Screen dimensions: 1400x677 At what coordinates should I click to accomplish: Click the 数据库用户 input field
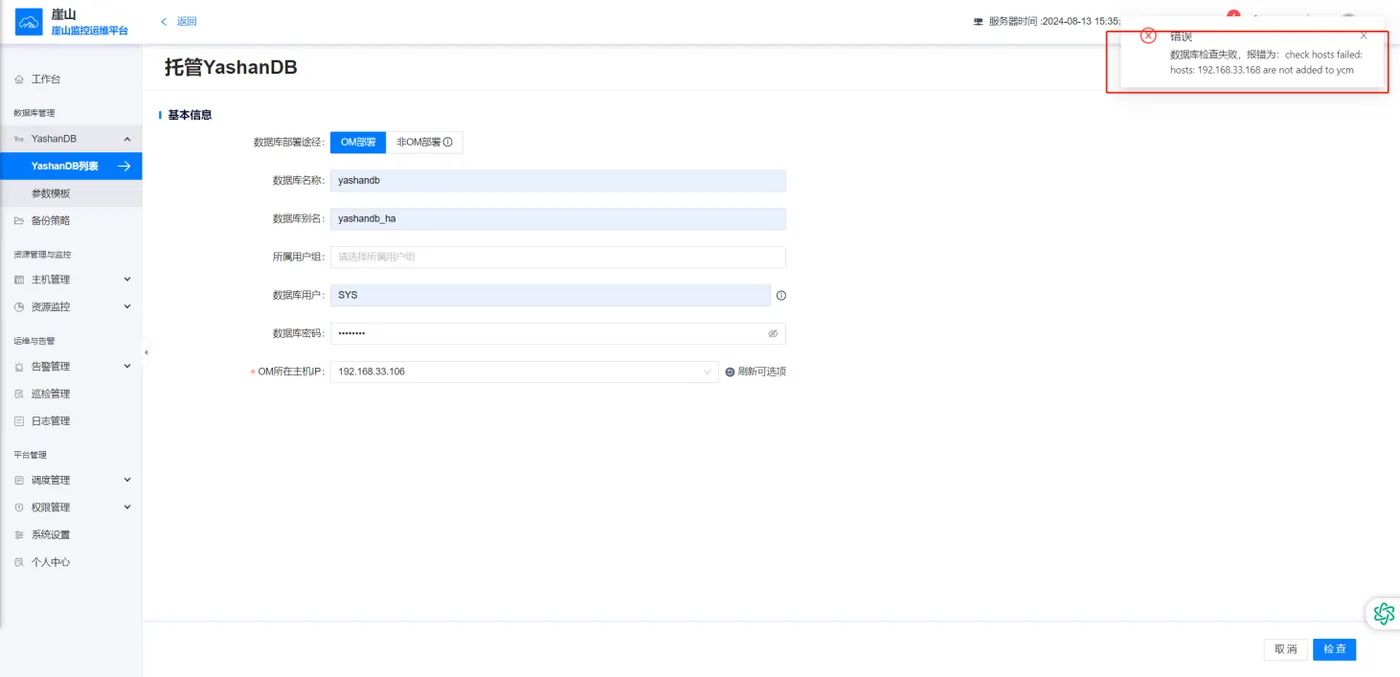550,295
